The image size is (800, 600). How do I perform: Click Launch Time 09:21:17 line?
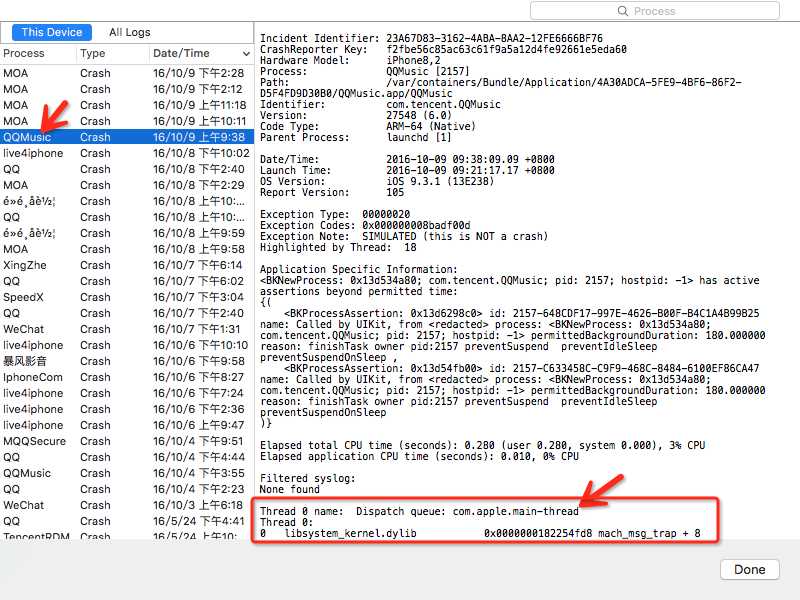coord(407,170)
